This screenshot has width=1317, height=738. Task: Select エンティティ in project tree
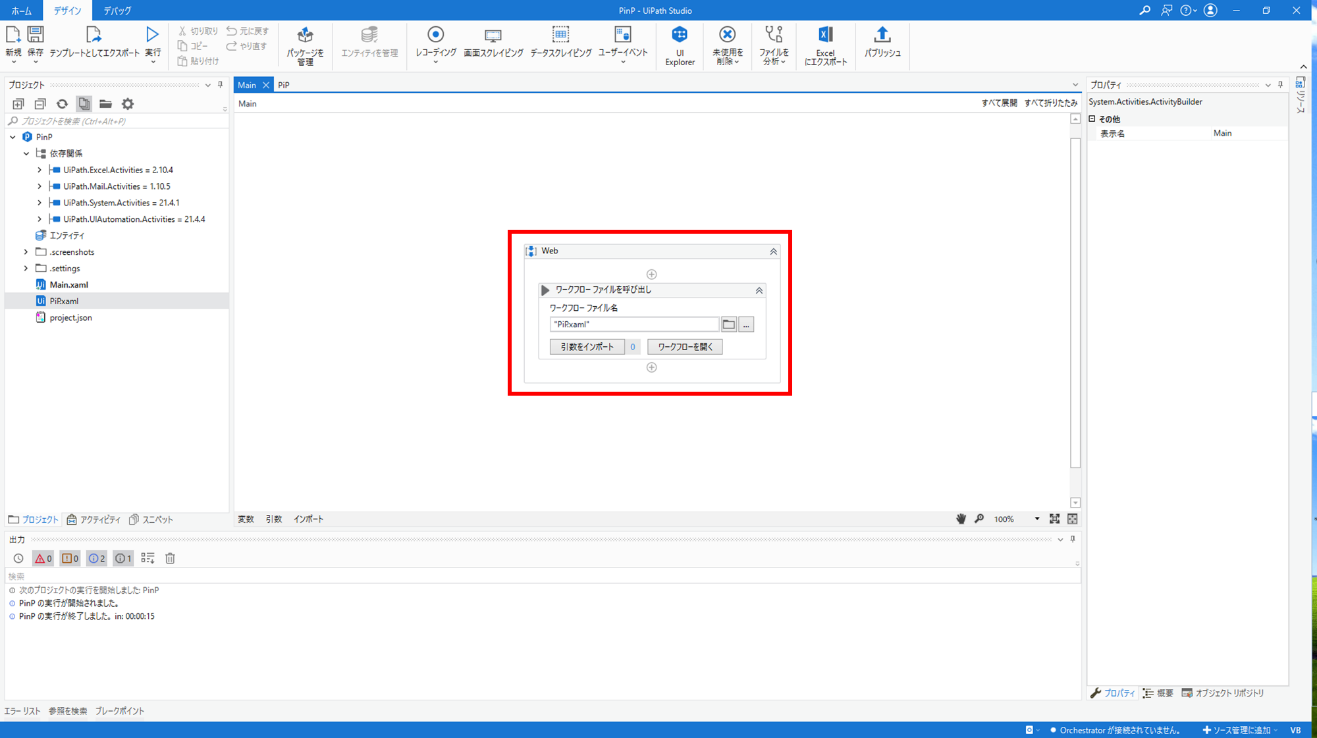pyautogui.click(x=67, y=236)
